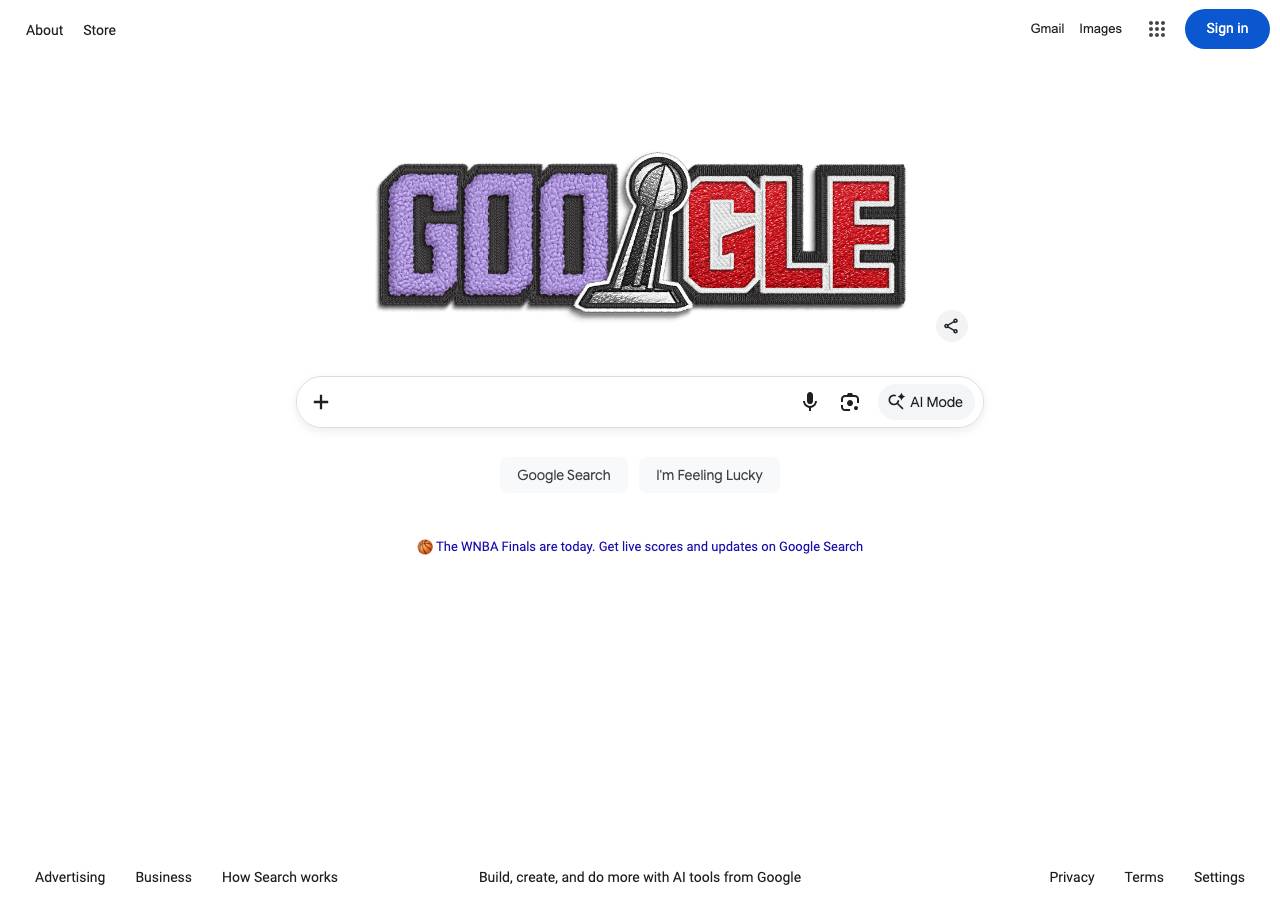Open the Gmail link

click(x=1047, y=29)
